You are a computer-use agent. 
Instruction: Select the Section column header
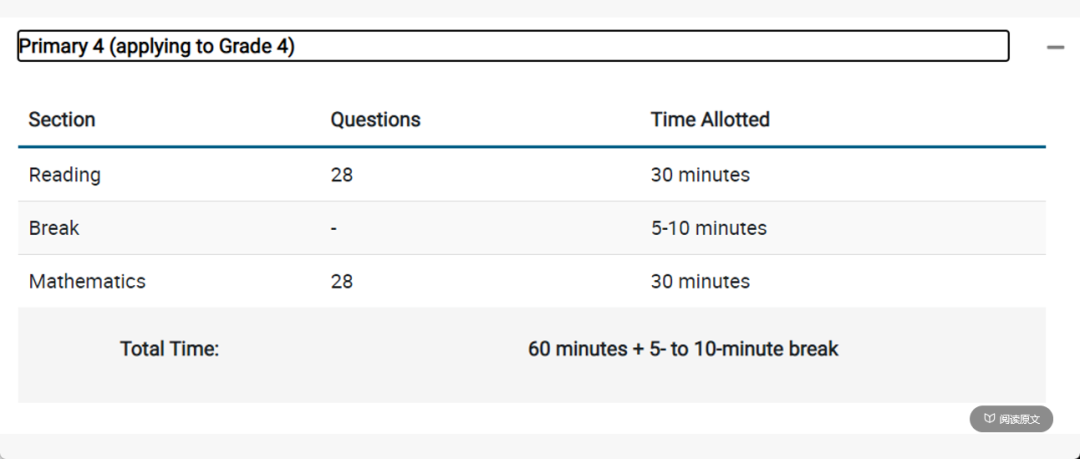coord(62,119)
